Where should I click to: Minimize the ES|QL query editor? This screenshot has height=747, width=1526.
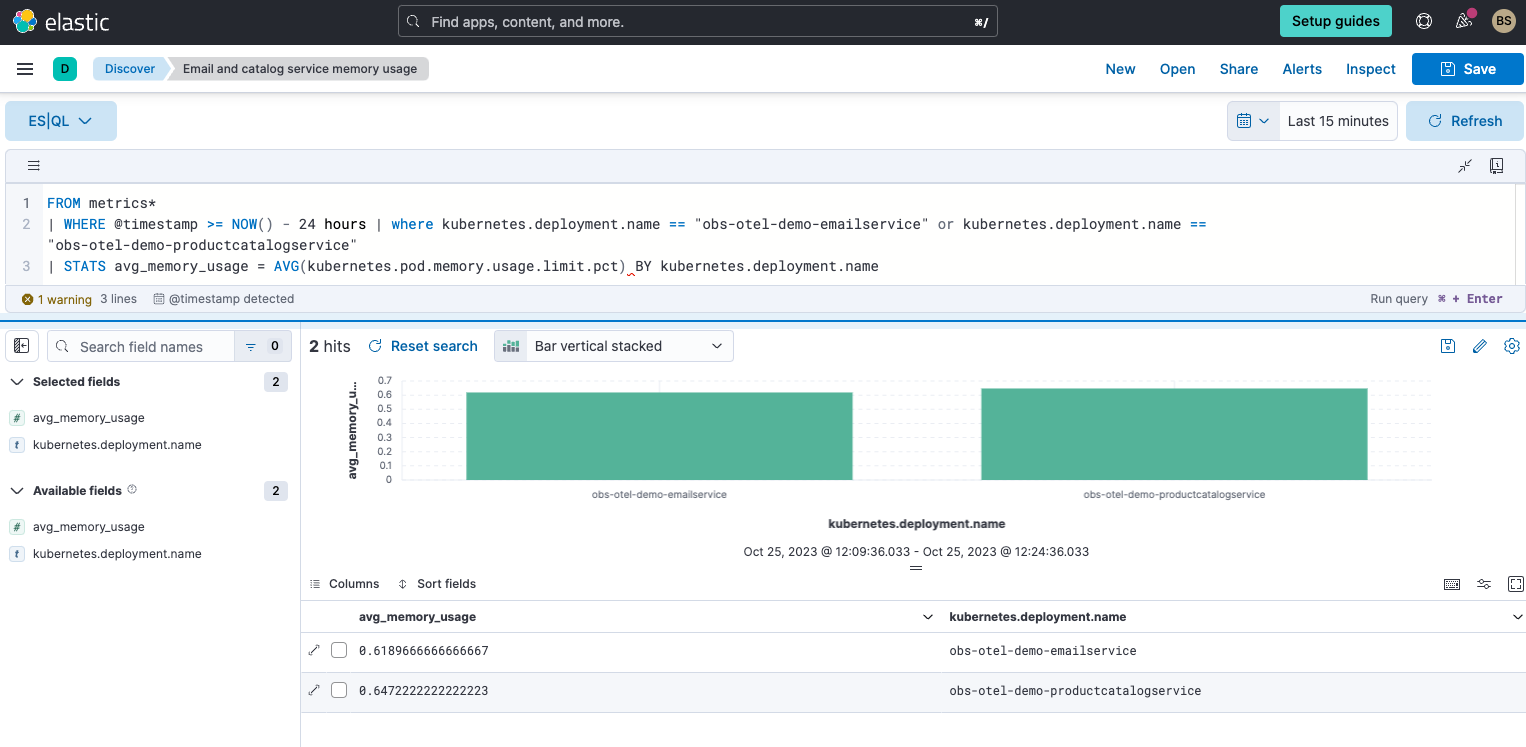point(1465,166)
